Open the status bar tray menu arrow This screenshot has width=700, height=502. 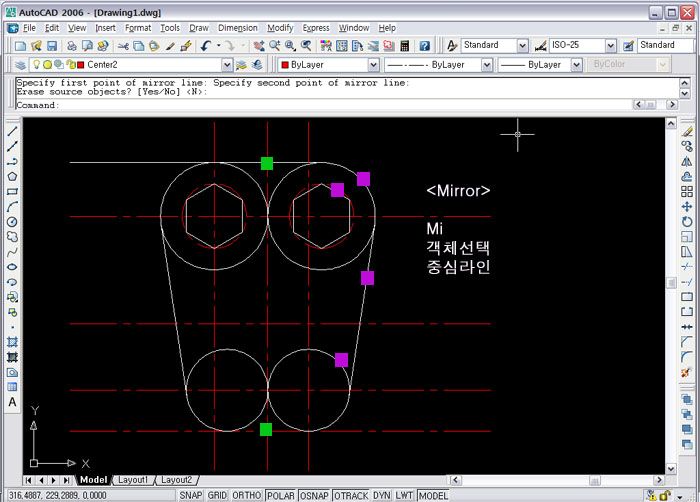[x=679, y=496]
